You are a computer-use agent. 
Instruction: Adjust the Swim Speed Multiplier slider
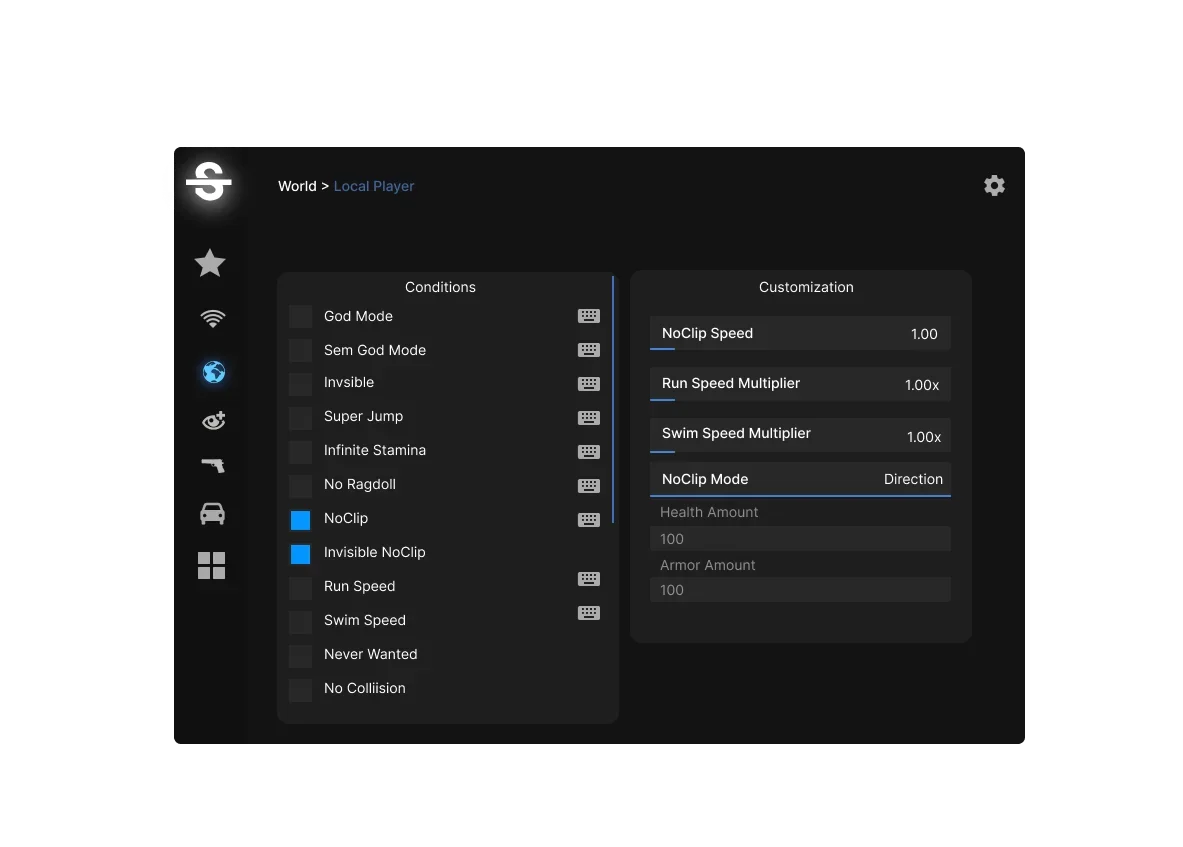(800, 435)
